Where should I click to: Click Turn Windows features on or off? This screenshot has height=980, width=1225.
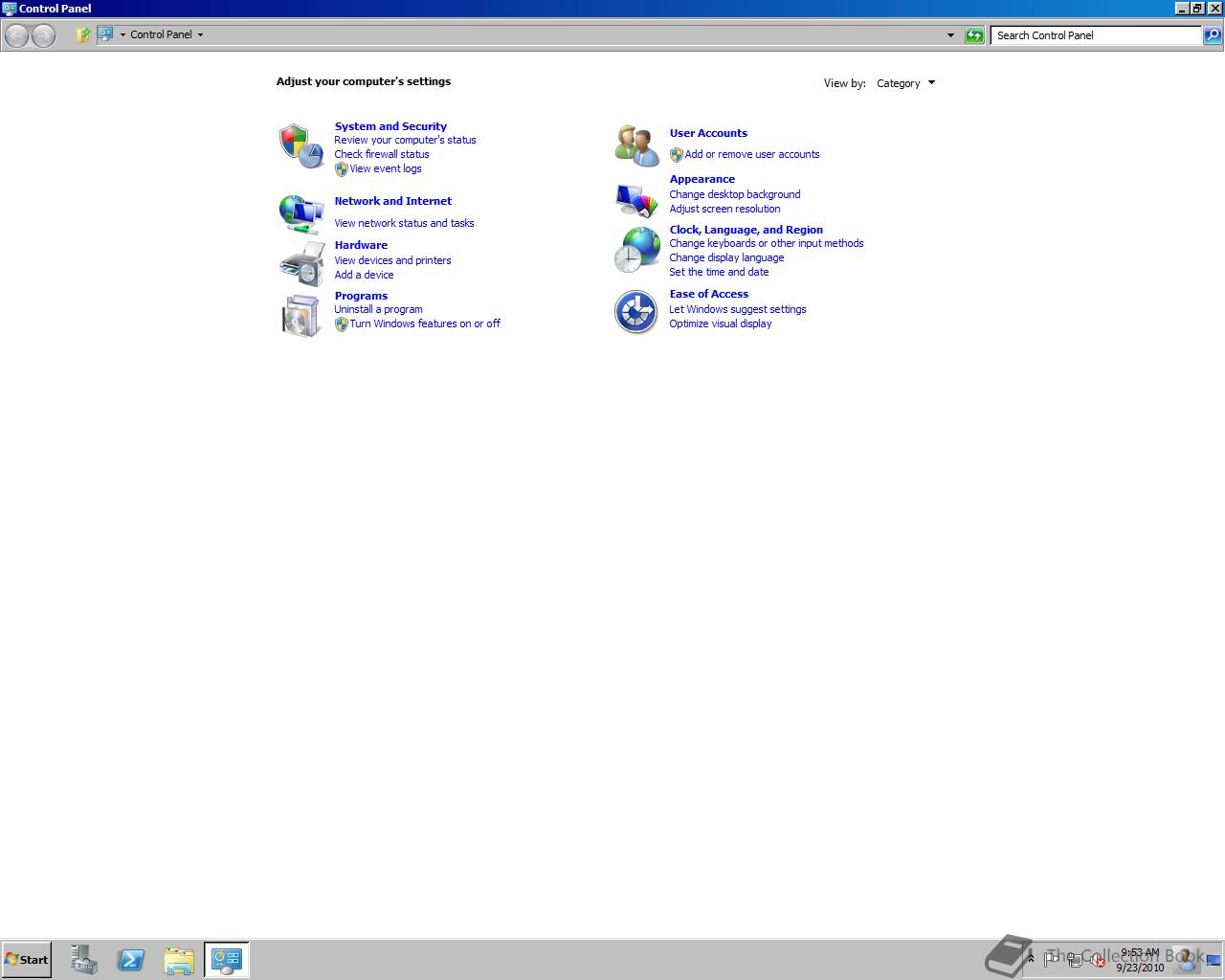tap(425, 323)
